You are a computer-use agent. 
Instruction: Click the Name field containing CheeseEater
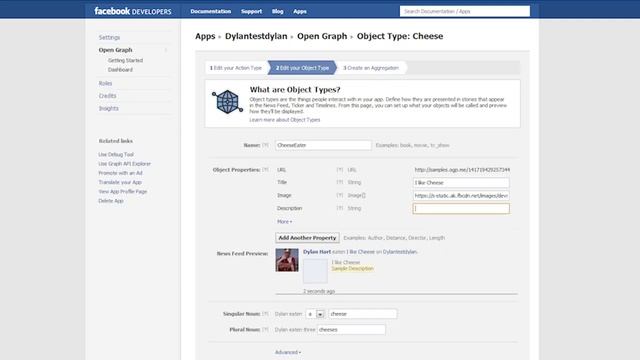[323, 145]
